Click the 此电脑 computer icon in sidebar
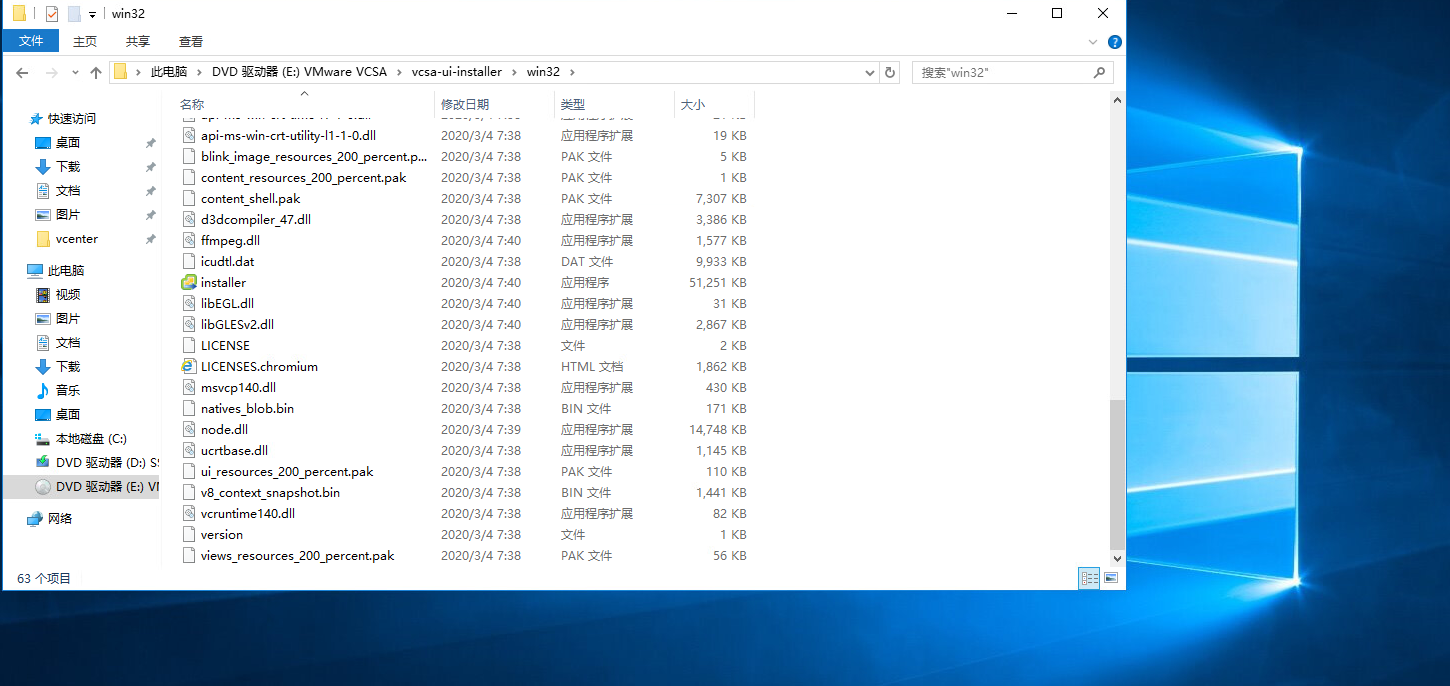The height and width of the screenshot is (686, 1450). pyautogui.click(x=35, y=270)
